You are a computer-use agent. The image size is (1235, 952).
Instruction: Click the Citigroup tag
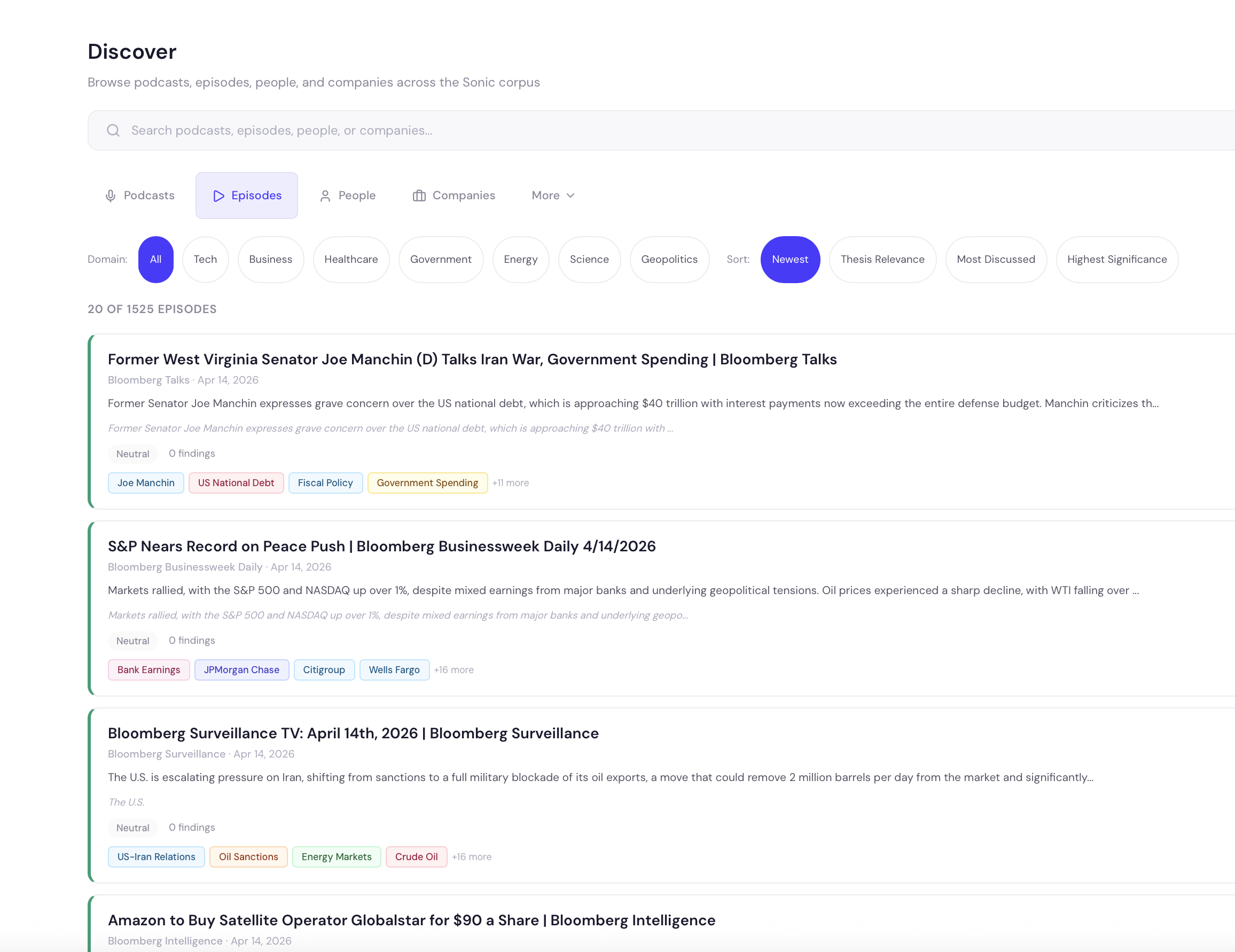(324, 670)
